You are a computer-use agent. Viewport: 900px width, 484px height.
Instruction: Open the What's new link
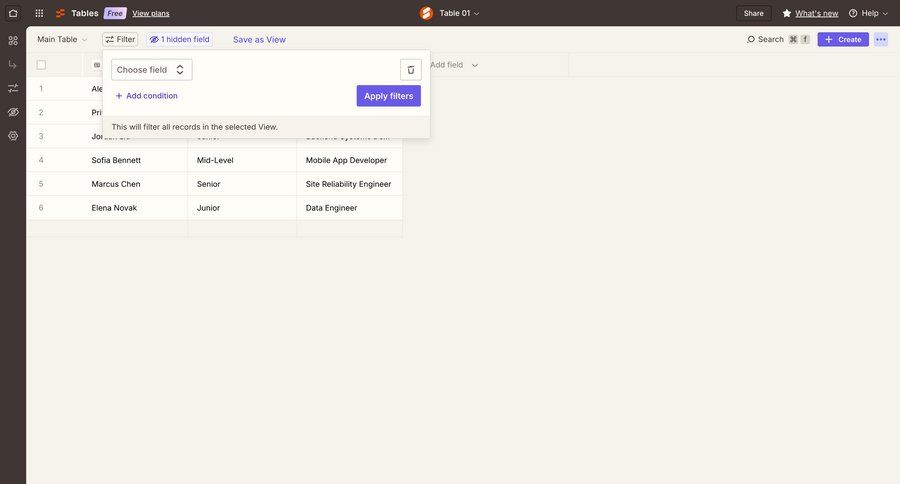tap(816, 13)
